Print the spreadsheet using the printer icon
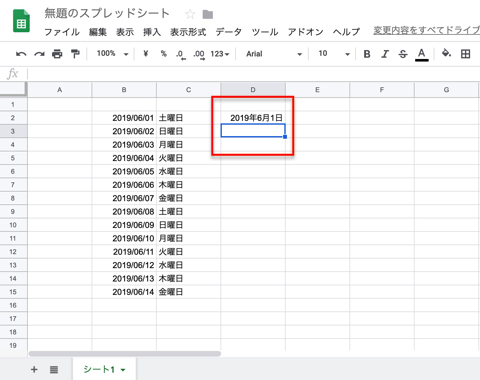Image resolution: width=480 pixels, height=380 pixels. 57,54
